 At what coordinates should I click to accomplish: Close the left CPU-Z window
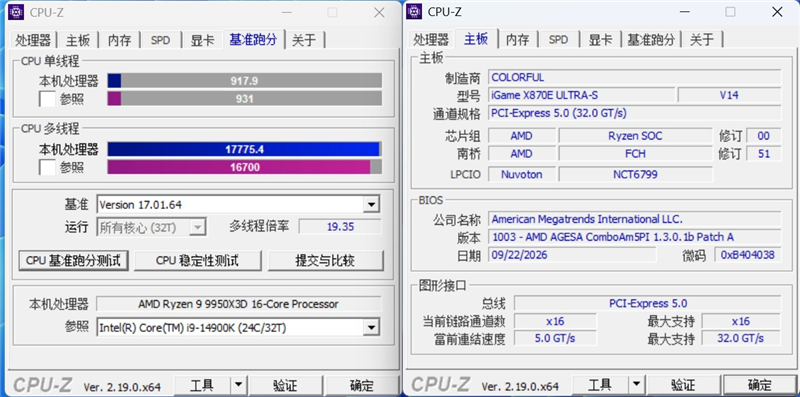[379, 12]
